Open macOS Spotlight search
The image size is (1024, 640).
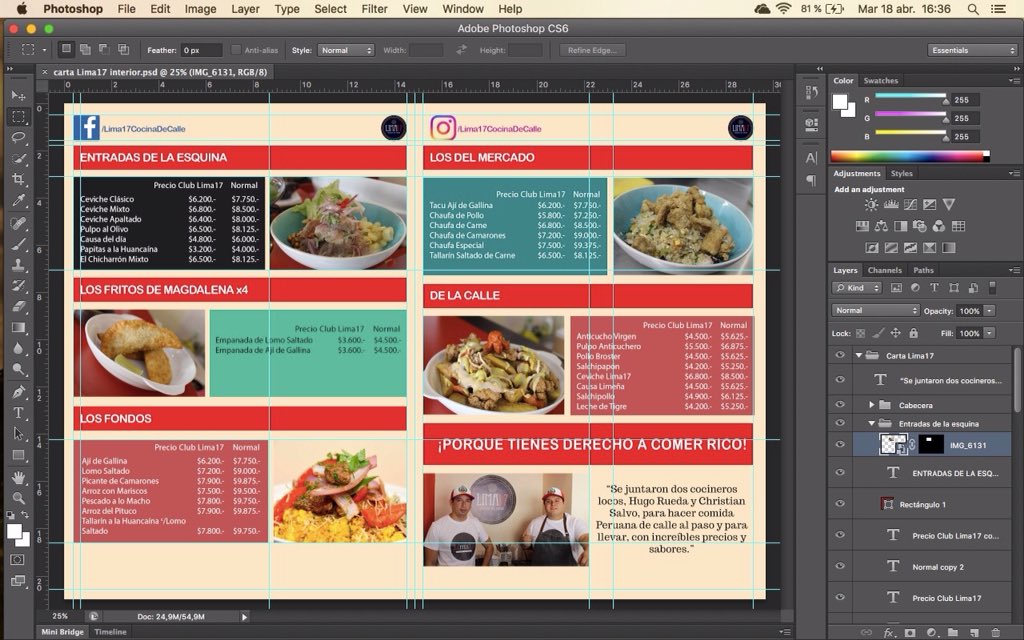pyautogui.click(x=972, y=9)
